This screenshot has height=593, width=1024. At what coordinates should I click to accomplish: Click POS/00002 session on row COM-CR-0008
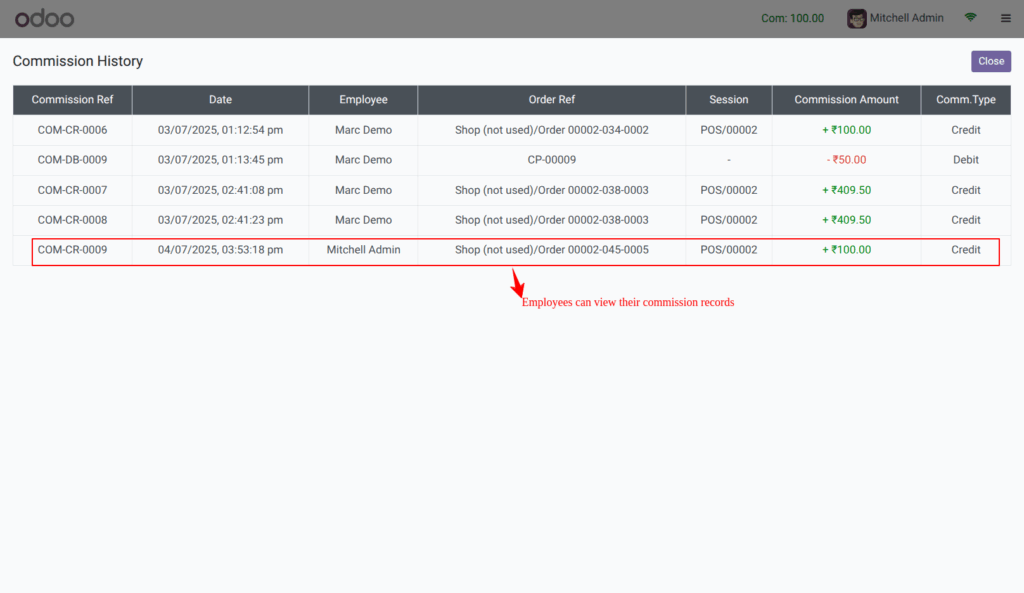click(728, 220)
